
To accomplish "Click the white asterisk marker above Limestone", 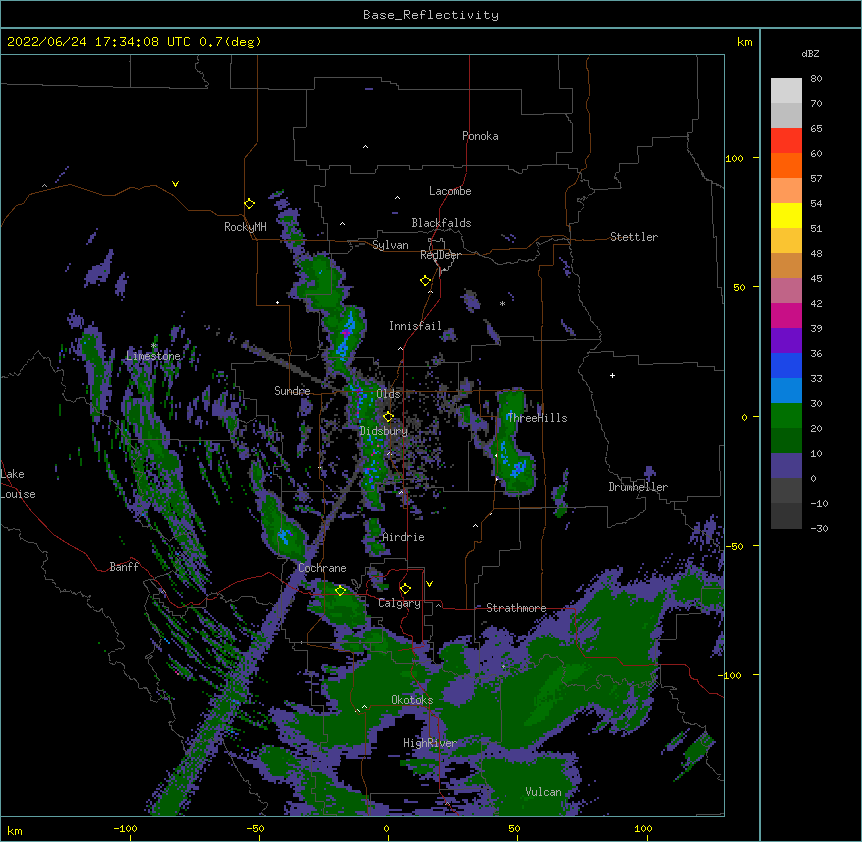I will [154, 346].
